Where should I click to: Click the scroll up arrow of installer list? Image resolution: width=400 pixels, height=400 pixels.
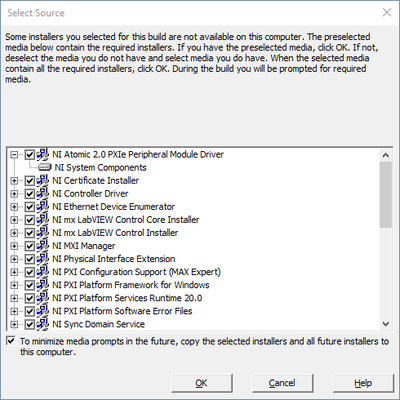(x=386, y=155)
